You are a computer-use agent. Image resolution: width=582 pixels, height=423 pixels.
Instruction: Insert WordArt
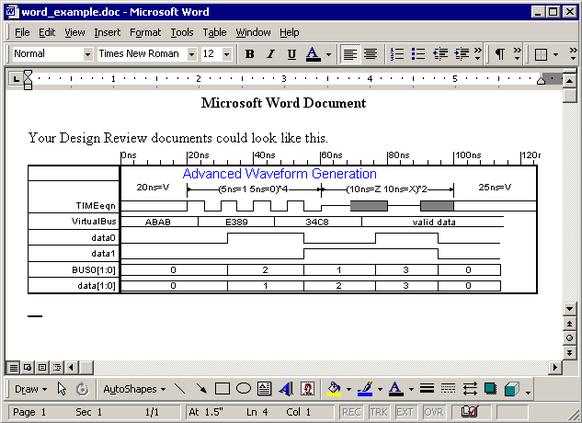286,389
